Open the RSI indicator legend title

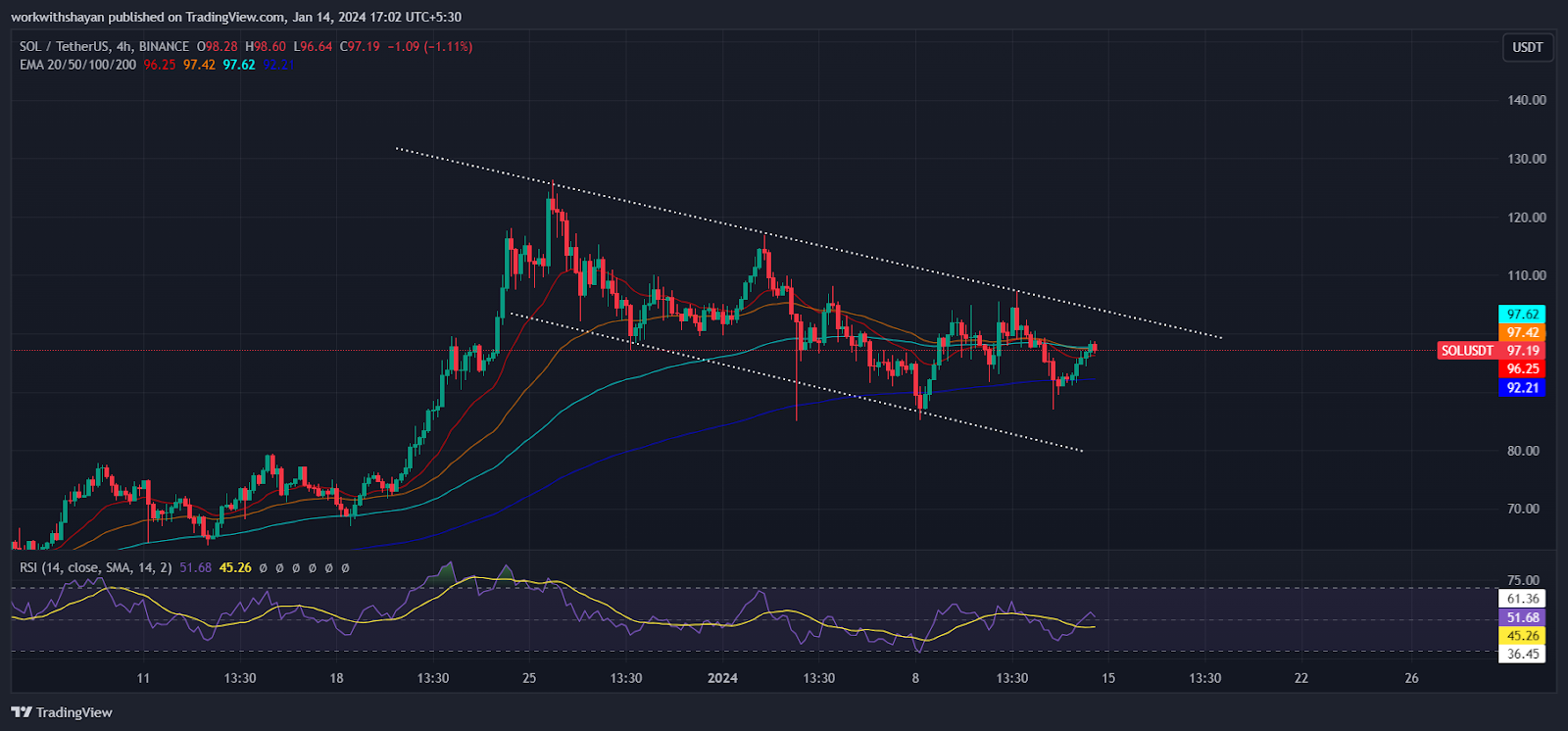click(95, 567)
